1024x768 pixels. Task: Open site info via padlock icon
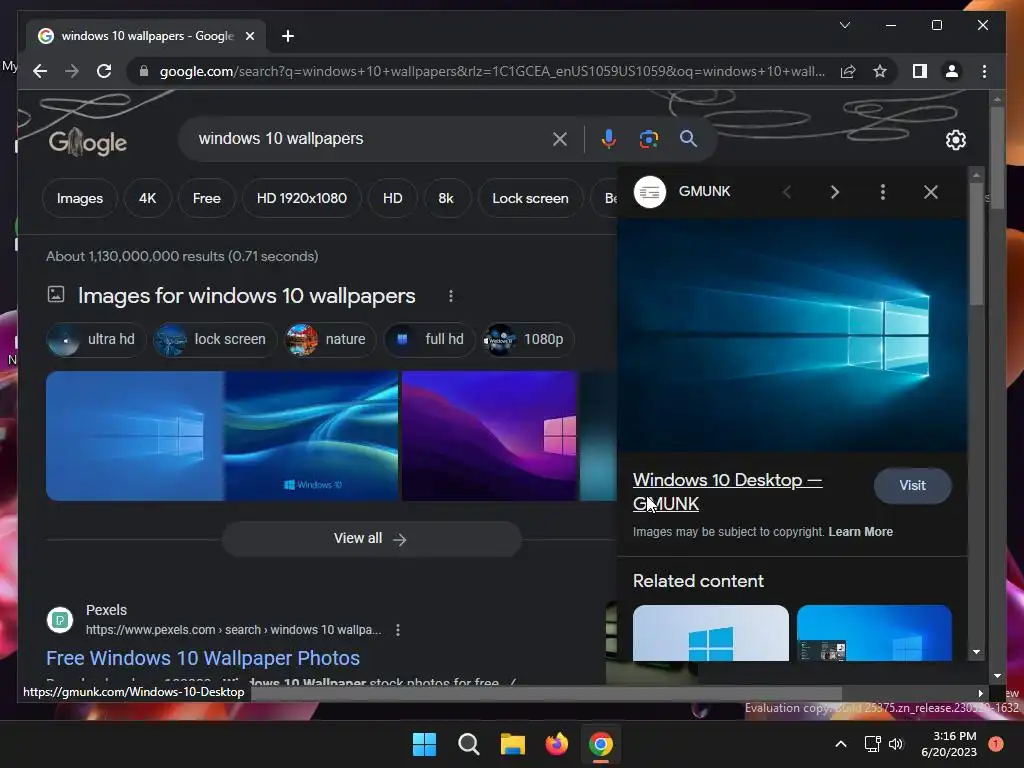[x=144, y=71]
